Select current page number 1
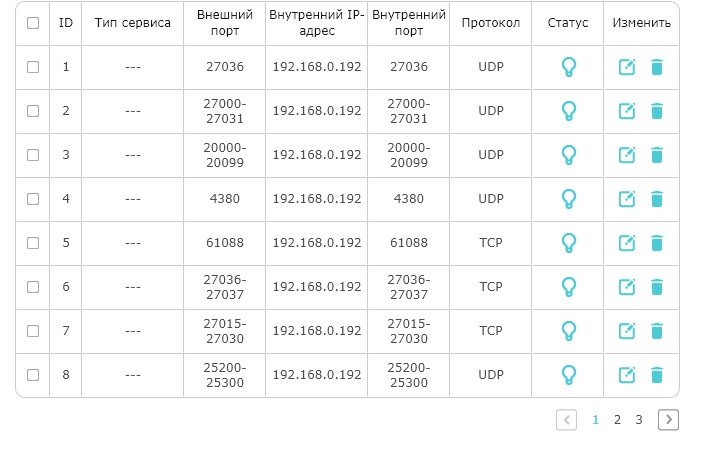728x469 pixels. click(596, 420)
